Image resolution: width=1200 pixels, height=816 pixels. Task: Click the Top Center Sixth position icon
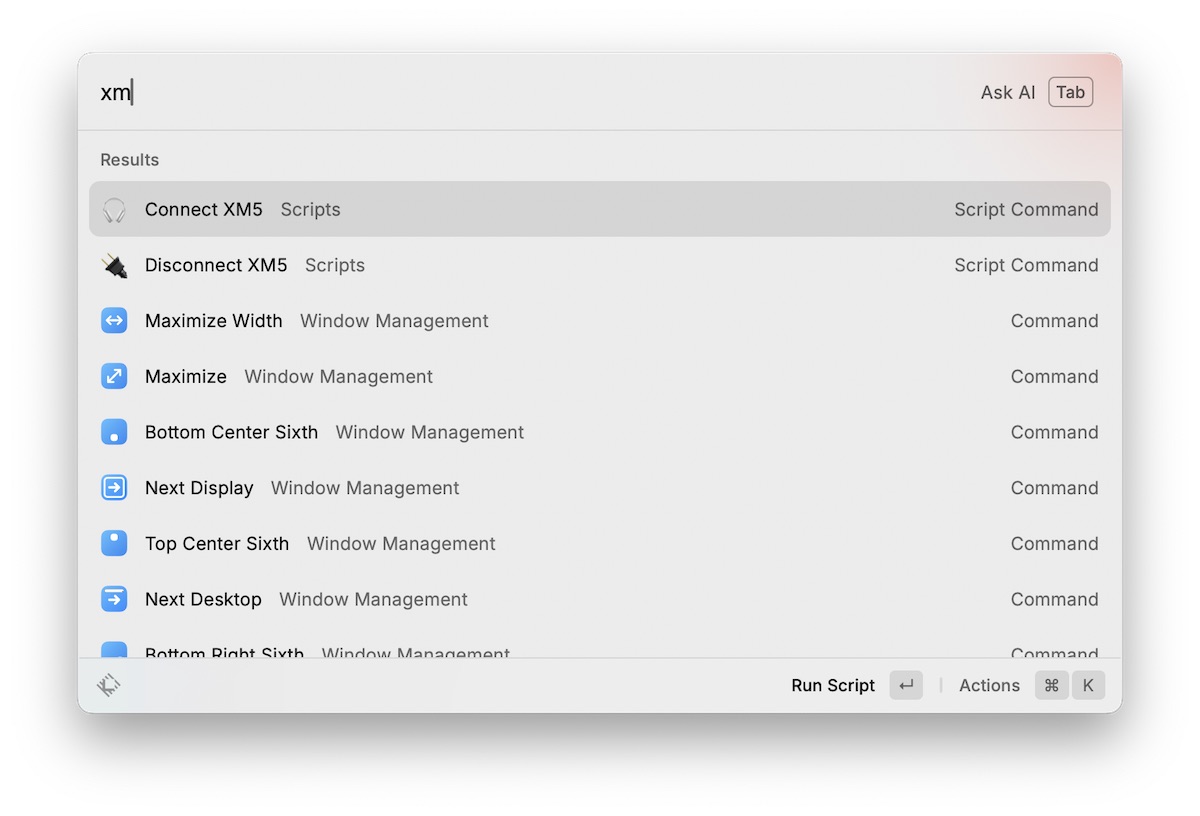[x=114, y=543]
